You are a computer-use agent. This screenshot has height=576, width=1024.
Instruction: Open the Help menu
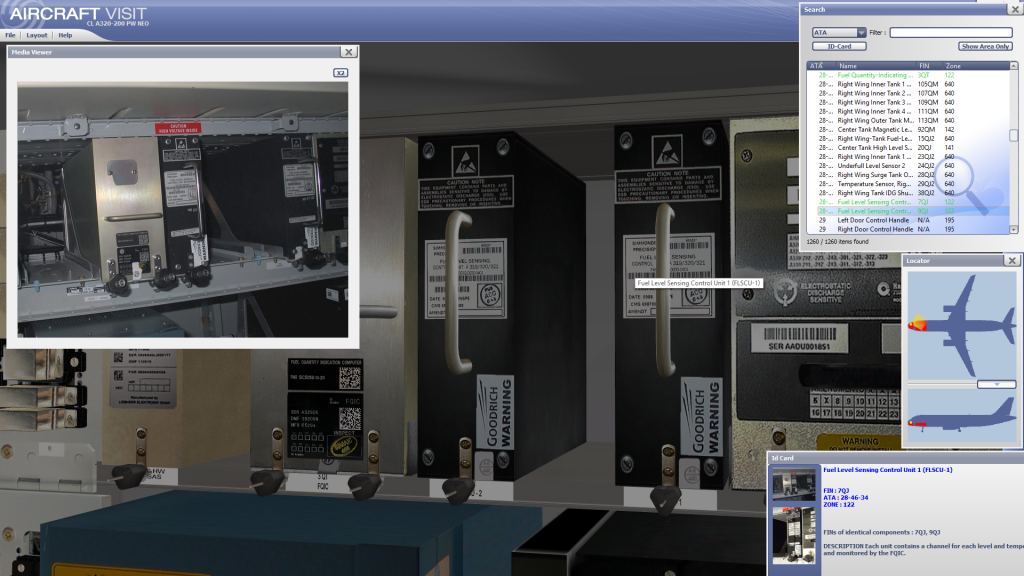65,35
